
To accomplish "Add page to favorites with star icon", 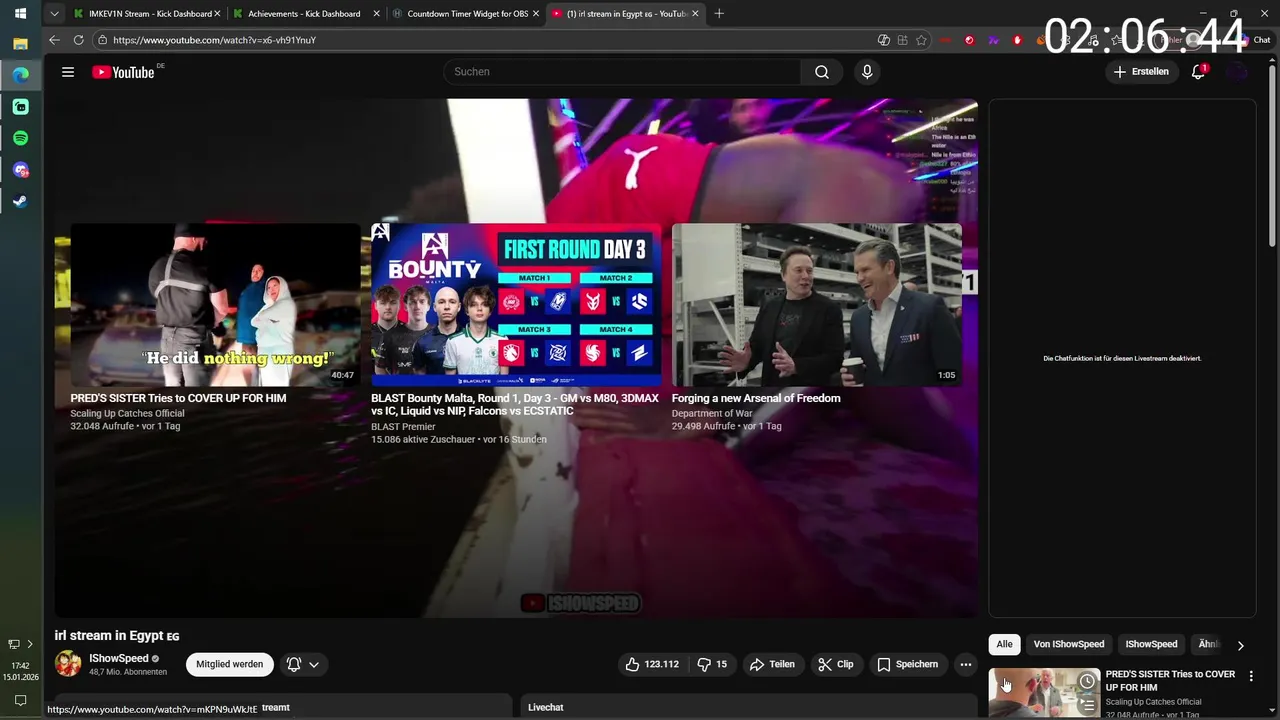I will pyautogui.click(x=921, y=40).
